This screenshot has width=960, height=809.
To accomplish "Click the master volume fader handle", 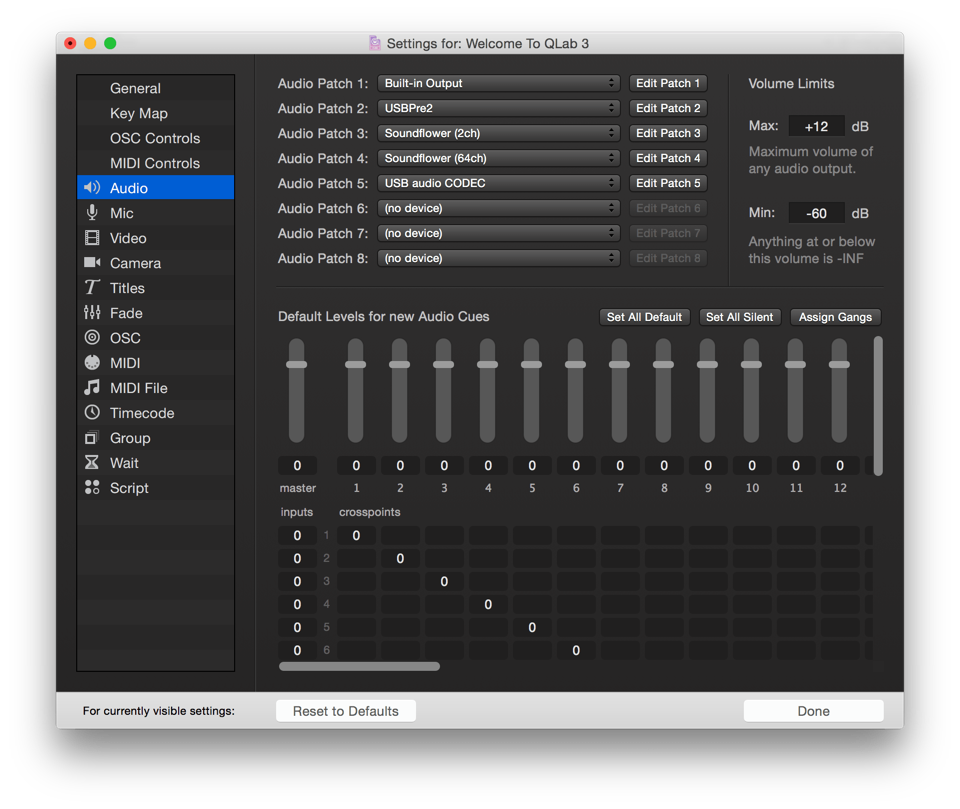I will click(x=296, y=365).
